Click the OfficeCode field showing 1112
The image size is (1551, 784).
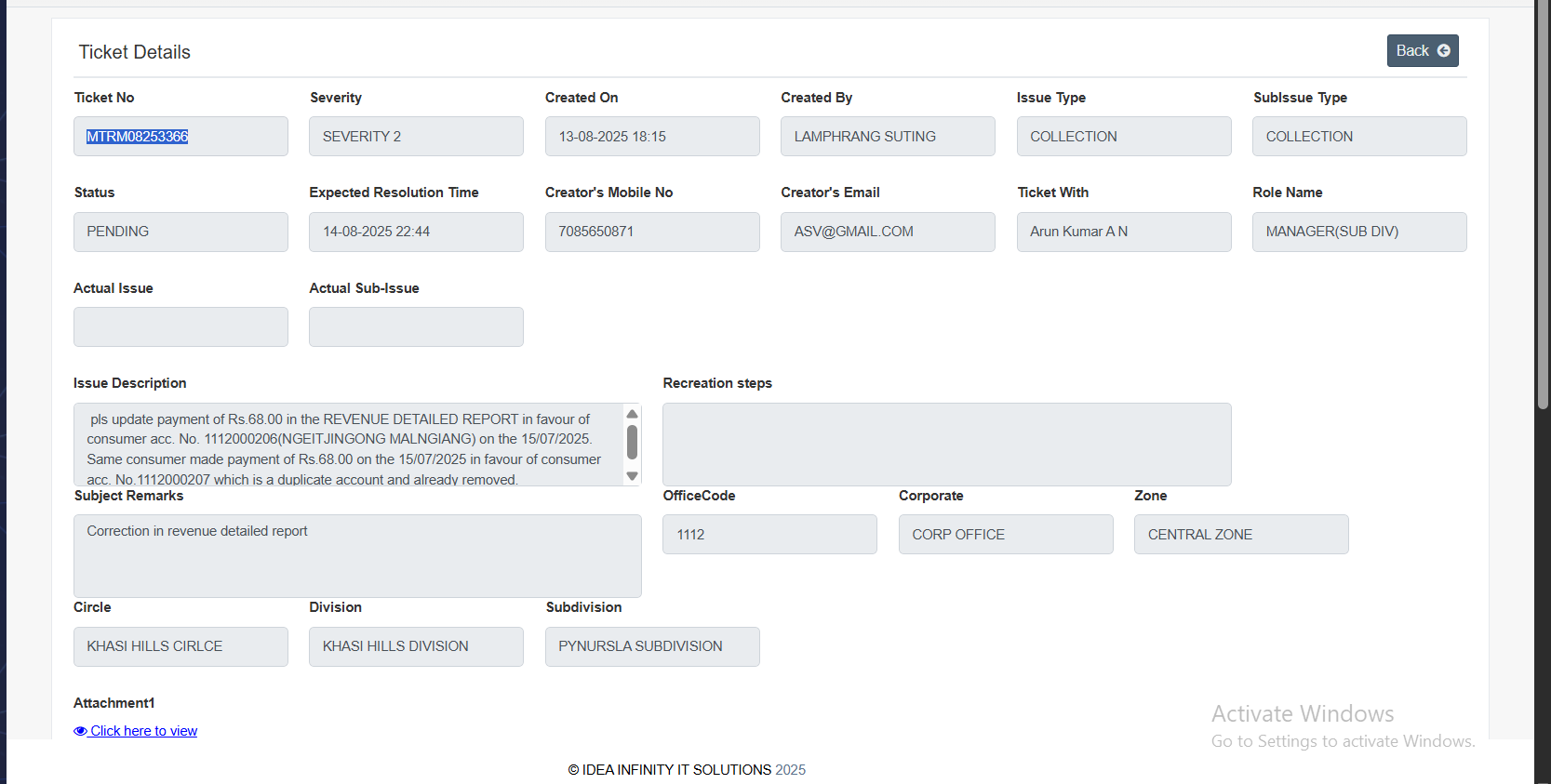pos(769,535)
